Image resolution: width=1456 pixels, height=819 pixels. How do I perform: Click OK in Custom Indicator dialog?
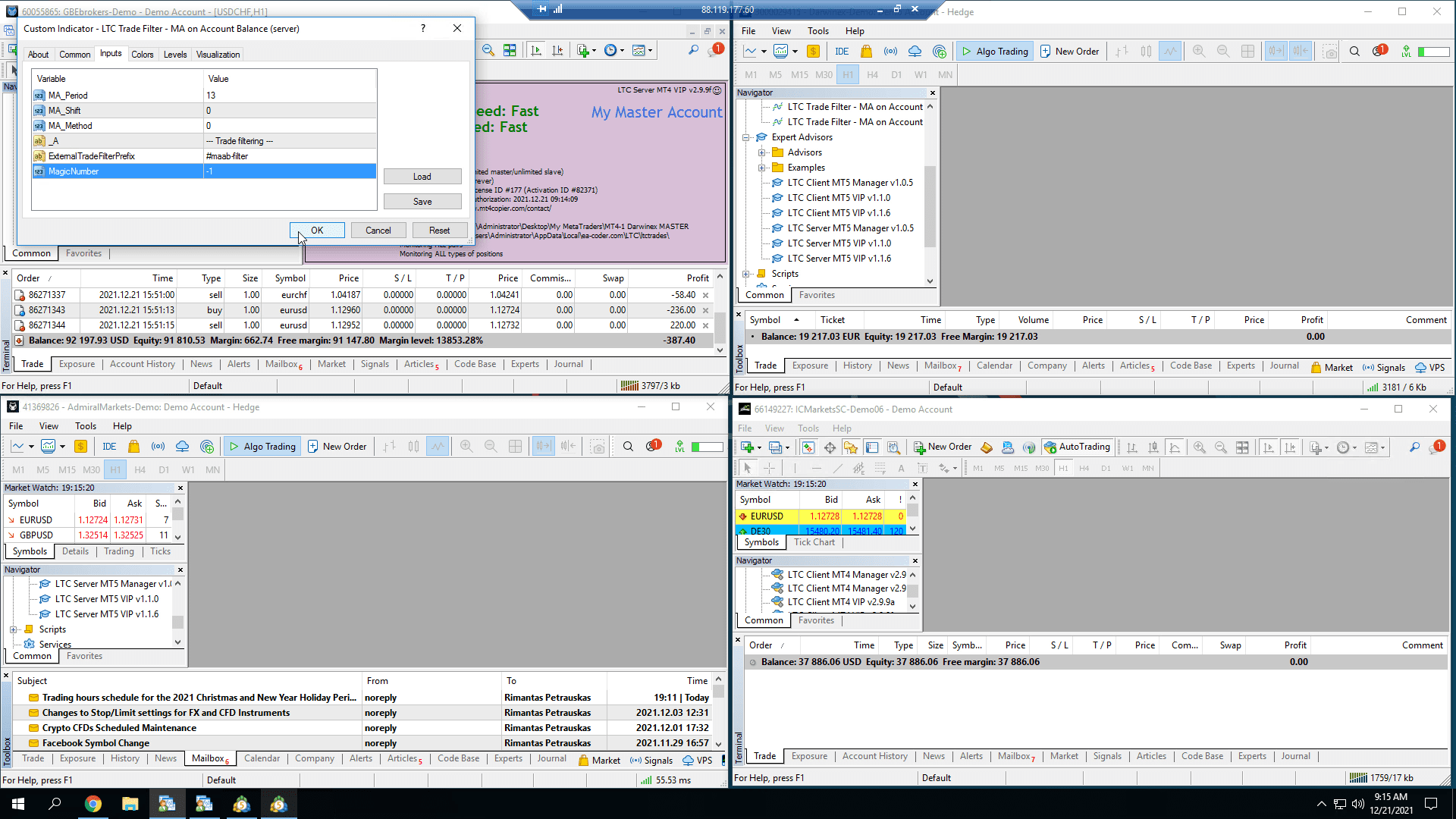click(317, 231)
